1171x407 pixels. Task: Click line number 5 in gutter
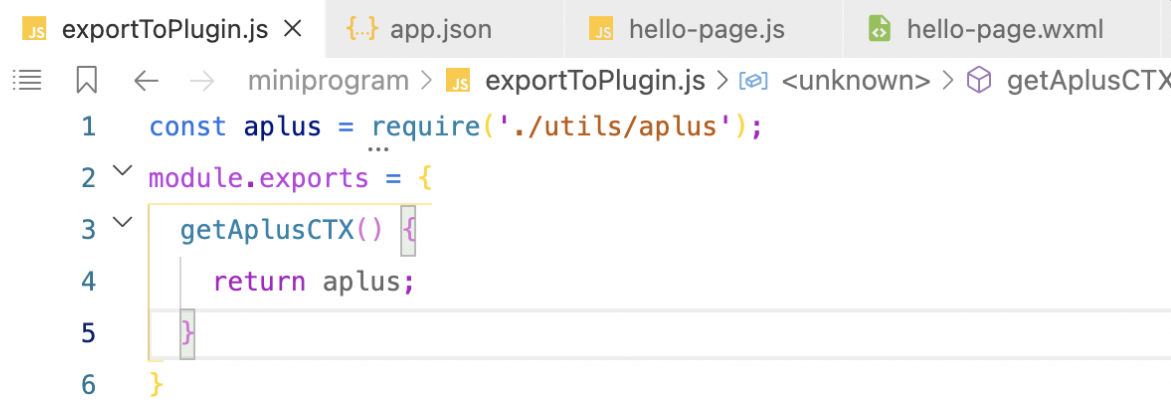tap(88, 332)
